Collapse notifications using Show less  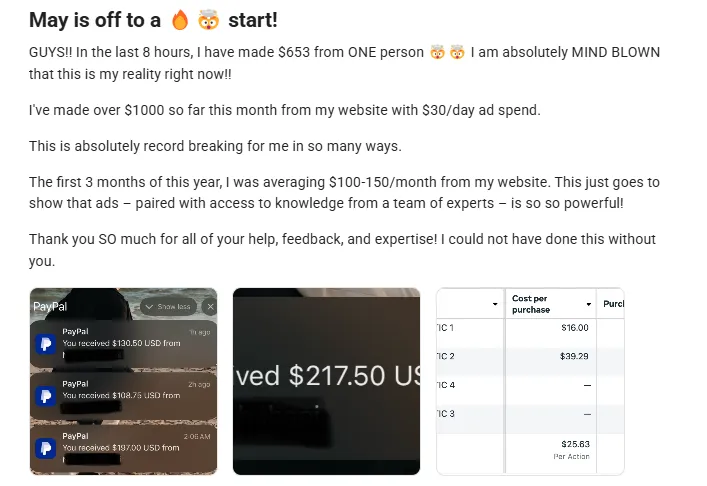click(x=168, y=307)
